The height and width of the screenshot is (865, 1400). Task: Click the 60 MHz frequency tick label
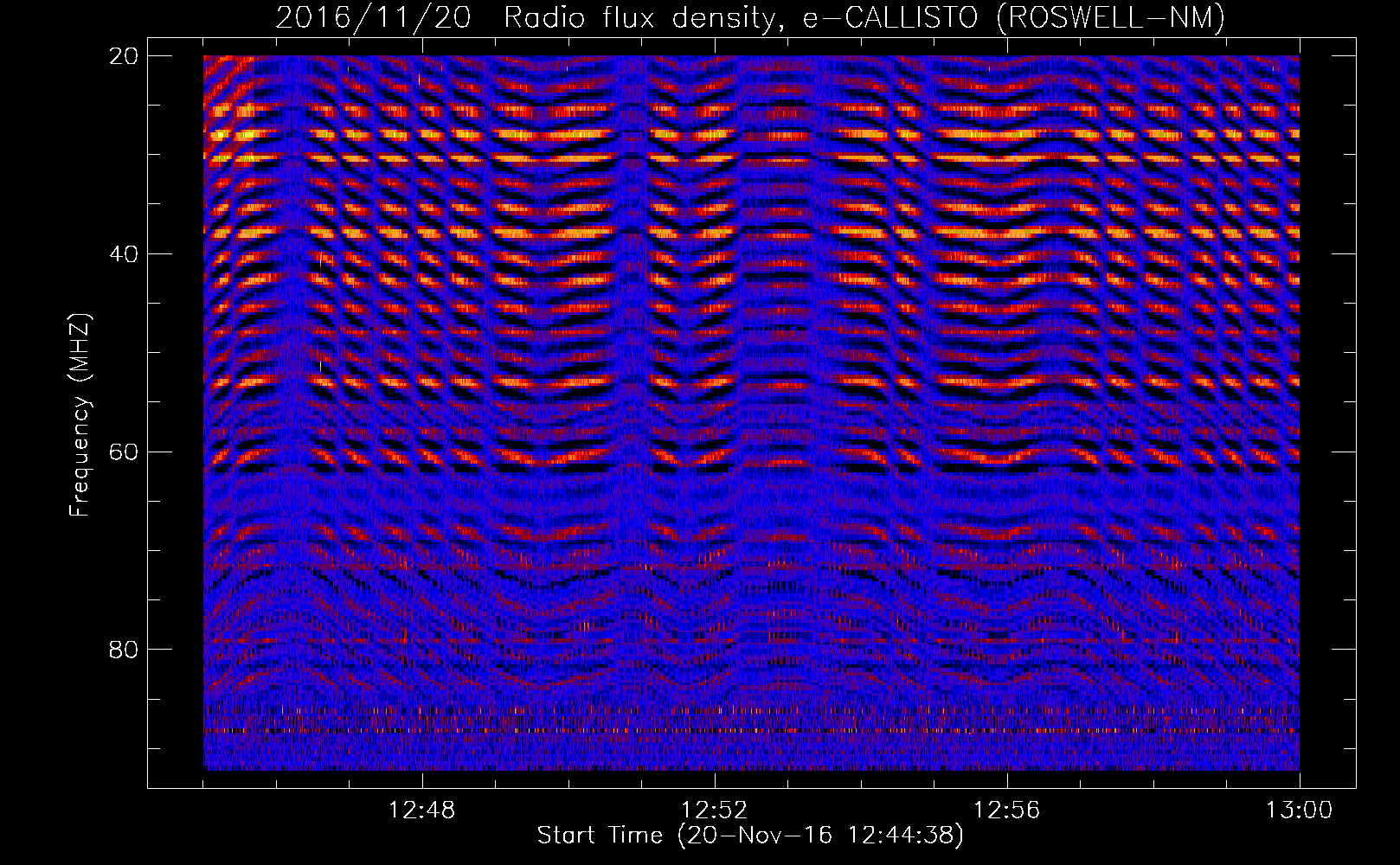pyautogui.click(x=125, y=452)
